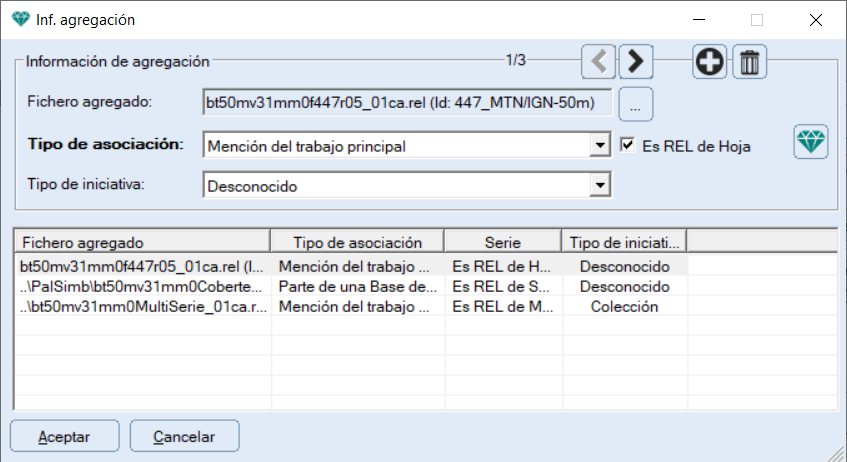Click the Tipo de iniciativa column header

click(624, 242)
